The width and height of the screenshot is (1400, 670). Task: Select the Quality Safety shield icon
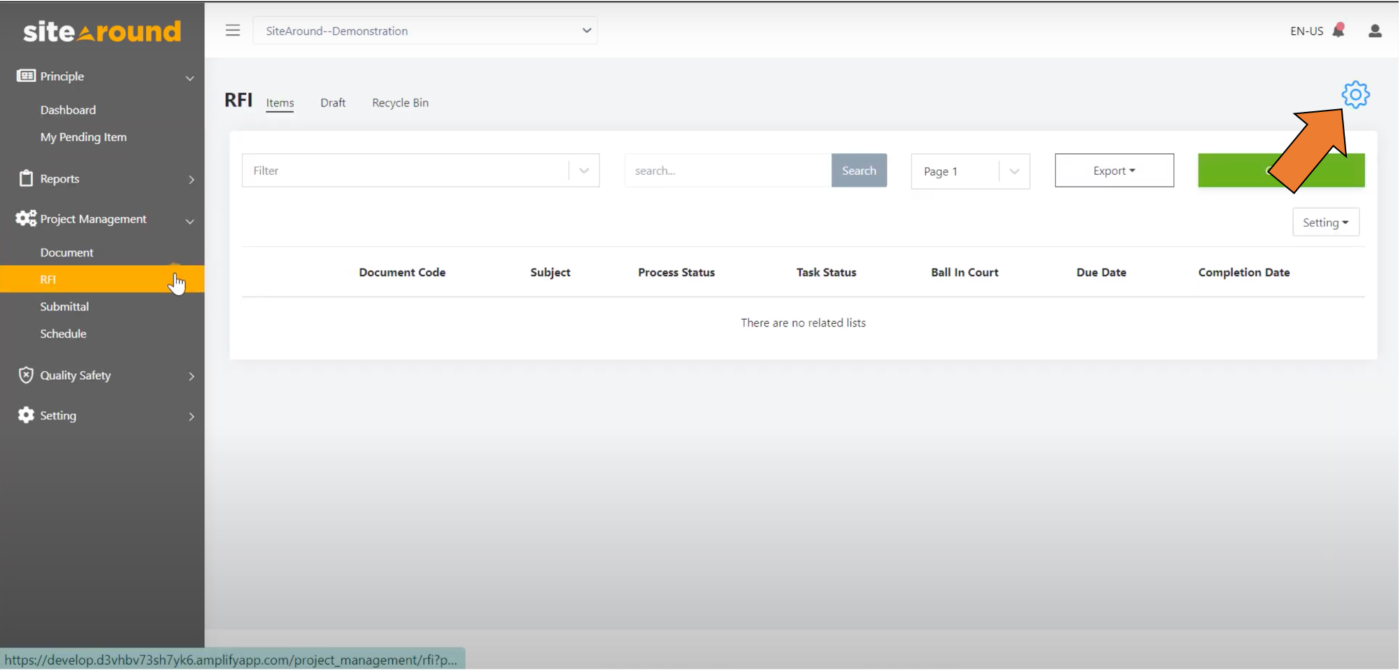24,375
